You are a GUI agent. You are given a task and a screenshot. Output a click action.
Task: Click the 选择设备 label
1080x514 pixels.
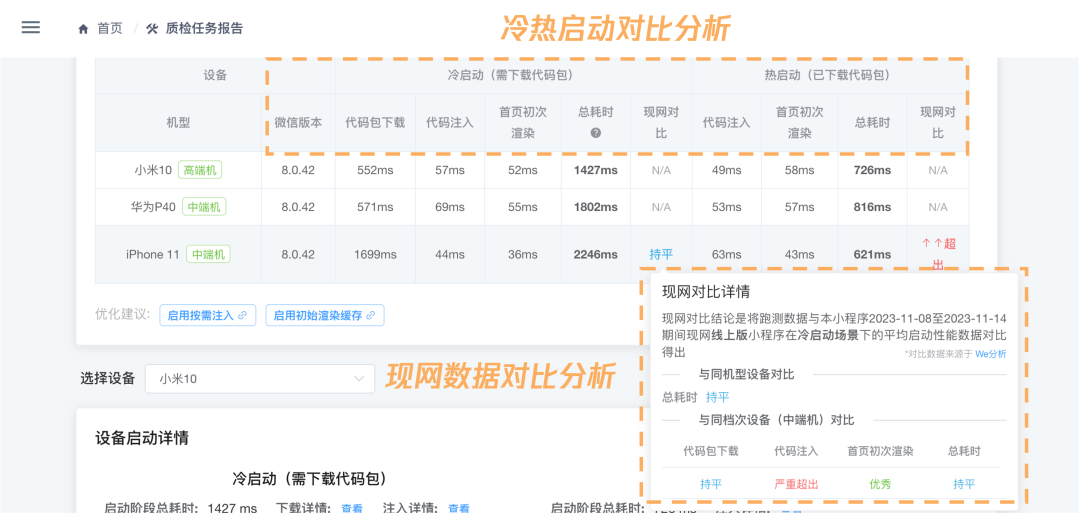(x=107, y=378)
